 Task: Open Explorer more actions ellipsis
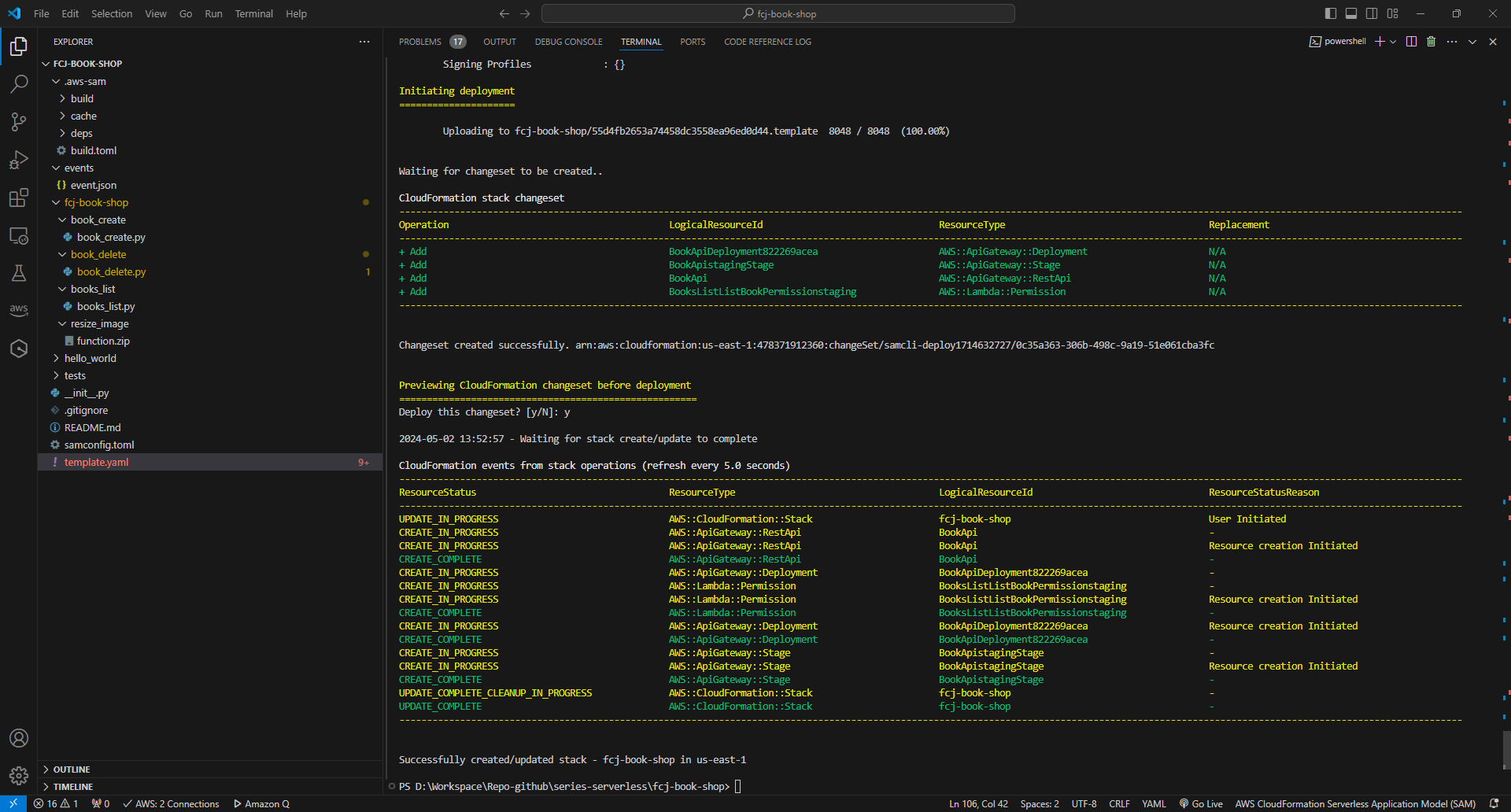tap(364, 42)
